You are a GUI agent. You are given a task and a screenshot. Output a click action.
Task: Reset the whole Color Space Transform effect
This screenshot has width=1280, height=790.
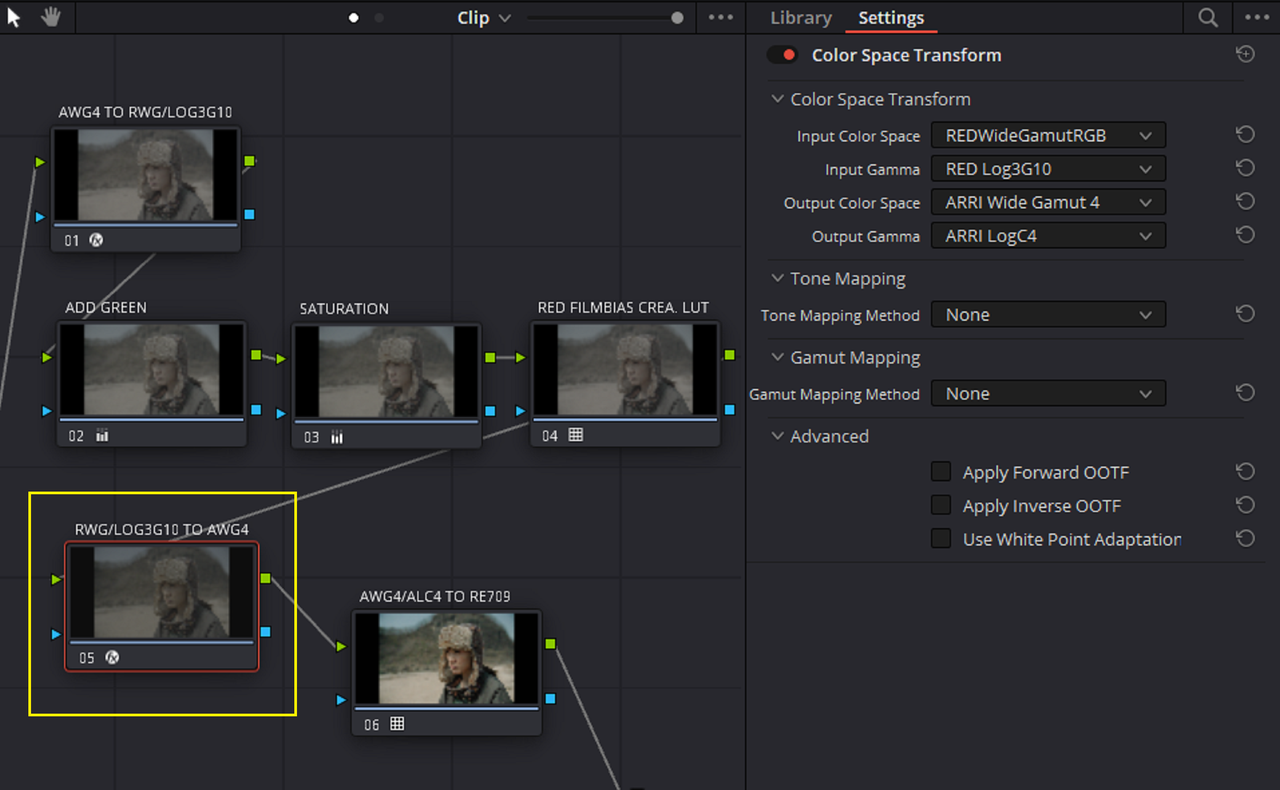pos(1245,55)
